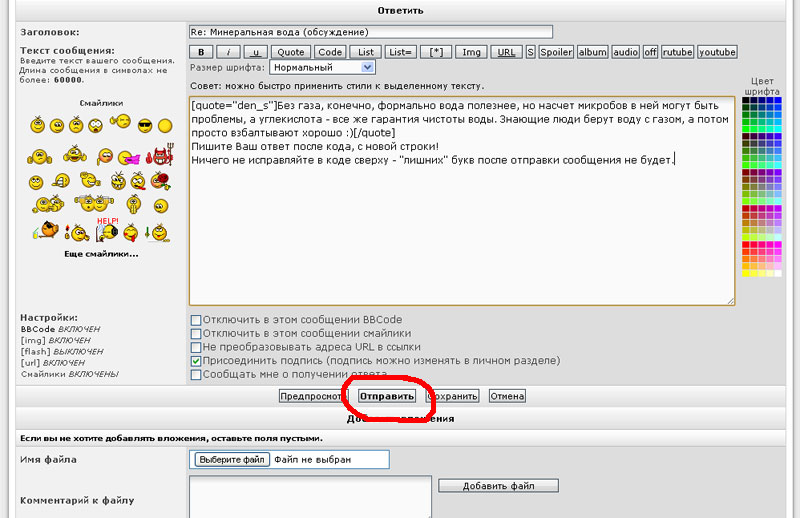Click 'Отправить' to submit the reply

click(388, 396)
